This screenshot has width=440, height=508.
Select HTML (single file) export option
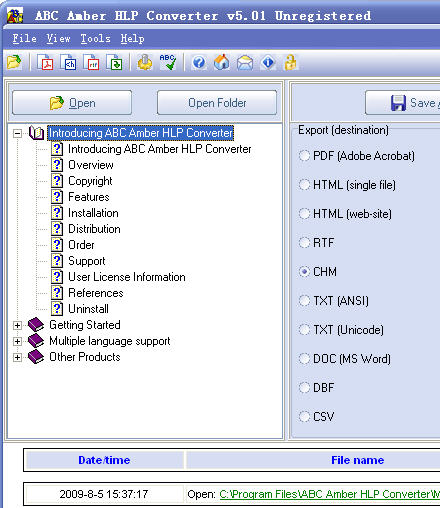(x=304, y=185)
